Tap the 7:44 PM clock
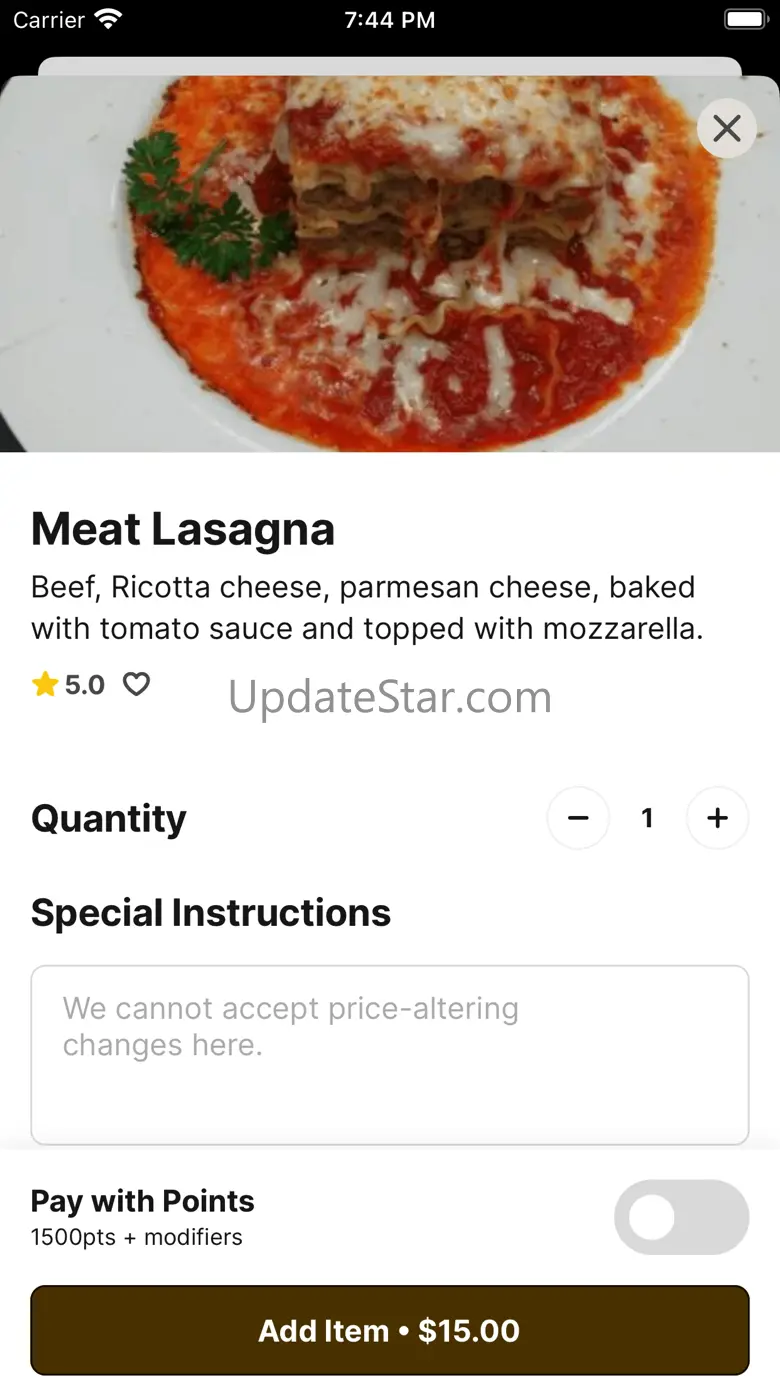This screenshot has width=780, height=1387. (390, 20)
